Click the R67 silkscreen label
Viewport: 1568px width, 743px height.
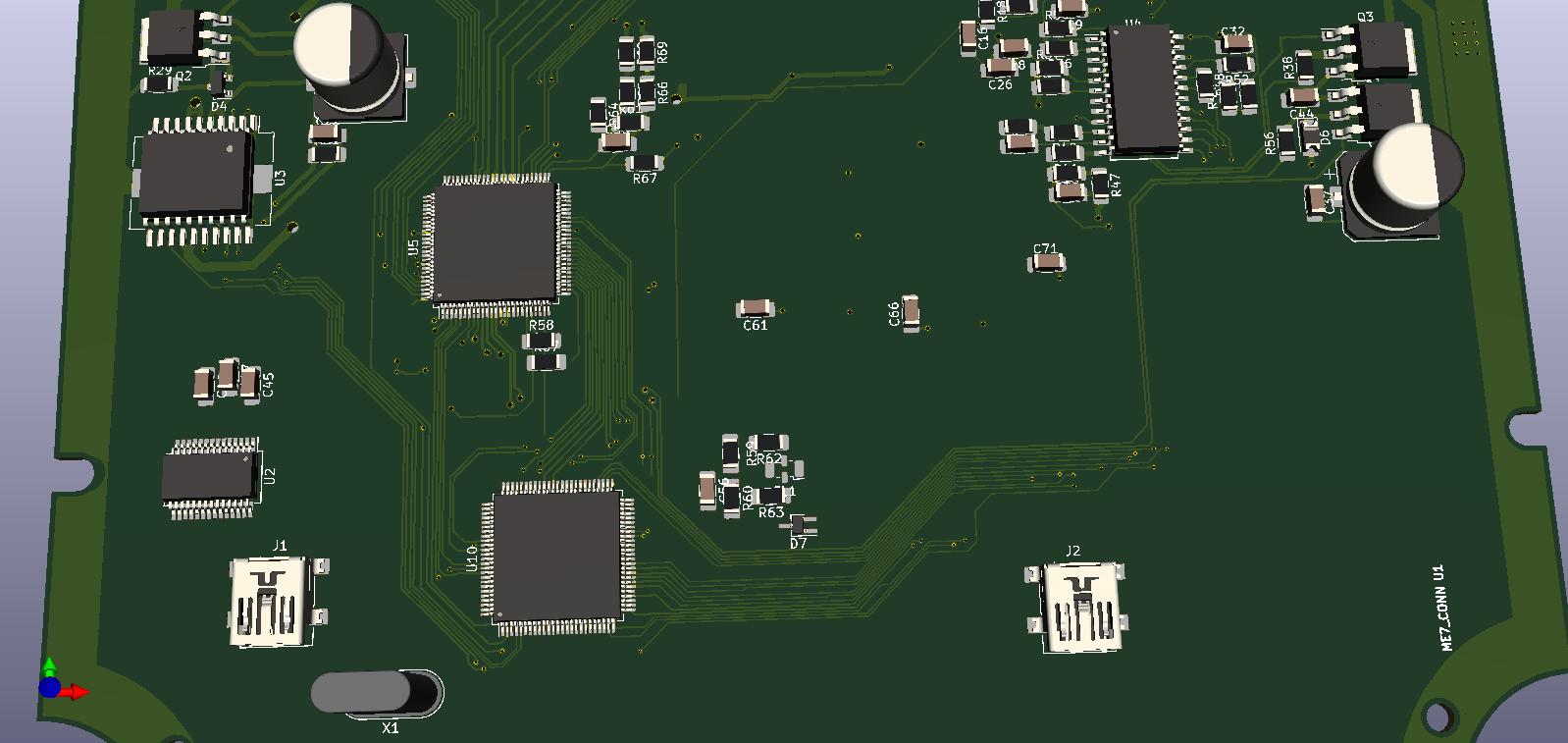pyautogui.click(x=645, y=179)
